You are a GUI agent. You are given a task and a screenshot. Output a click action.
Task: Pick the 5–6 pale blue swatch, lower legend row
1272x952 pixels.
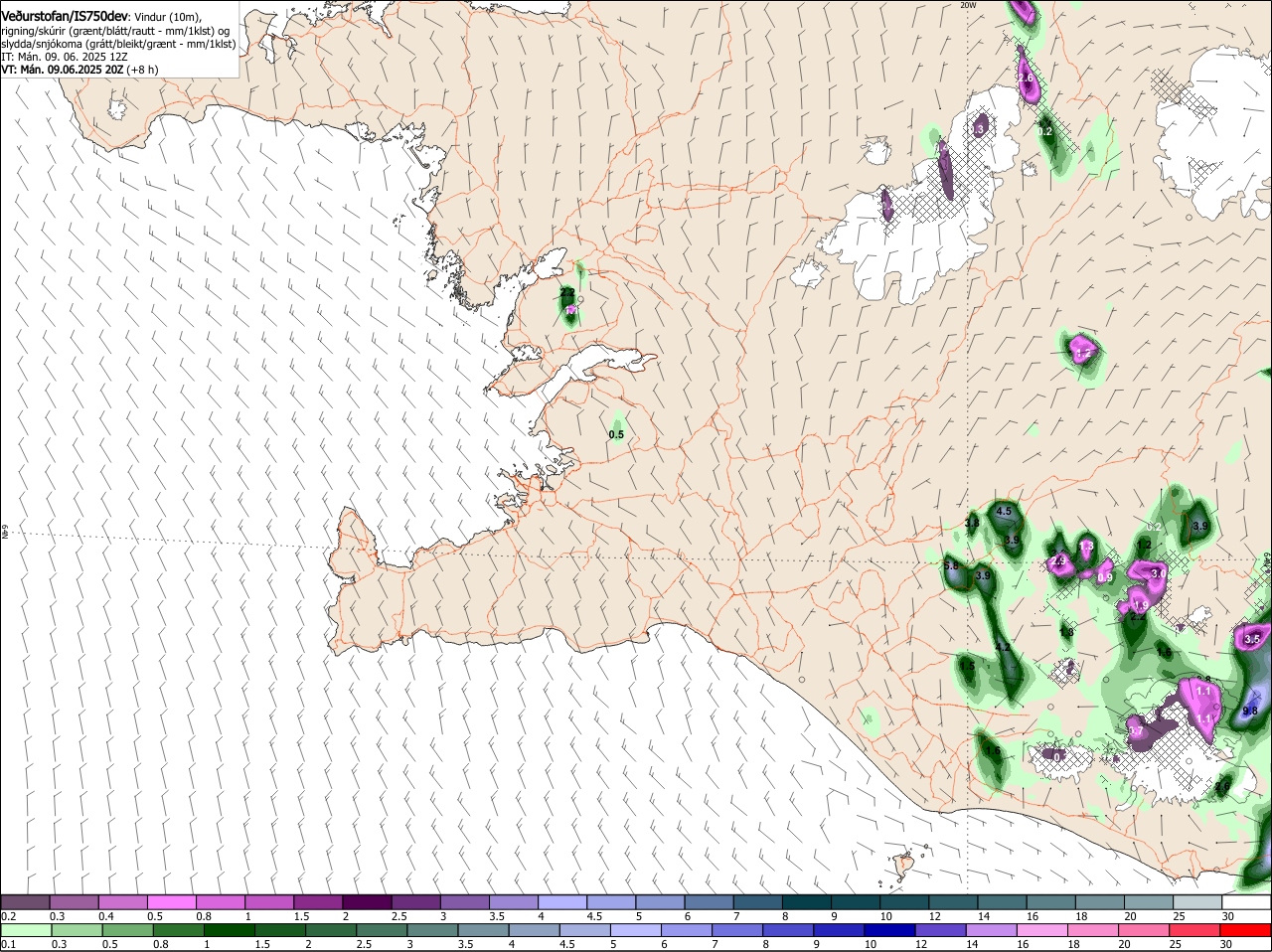click(635, 930)
